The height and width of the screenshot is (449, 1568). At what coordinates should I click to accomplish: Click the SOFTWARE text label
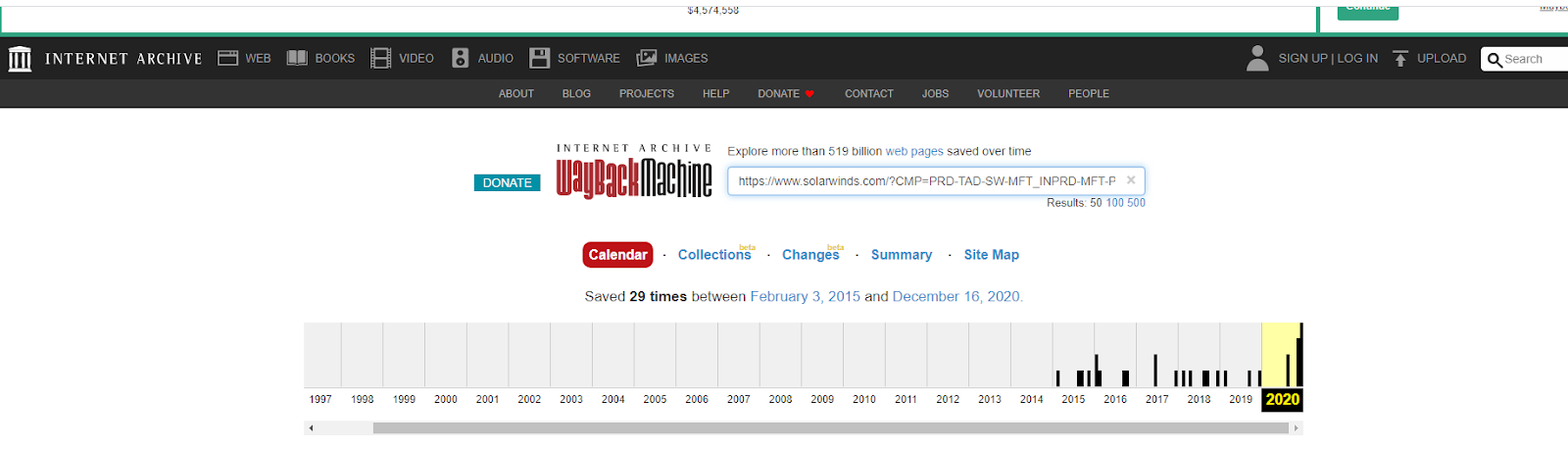click(589, 59)
